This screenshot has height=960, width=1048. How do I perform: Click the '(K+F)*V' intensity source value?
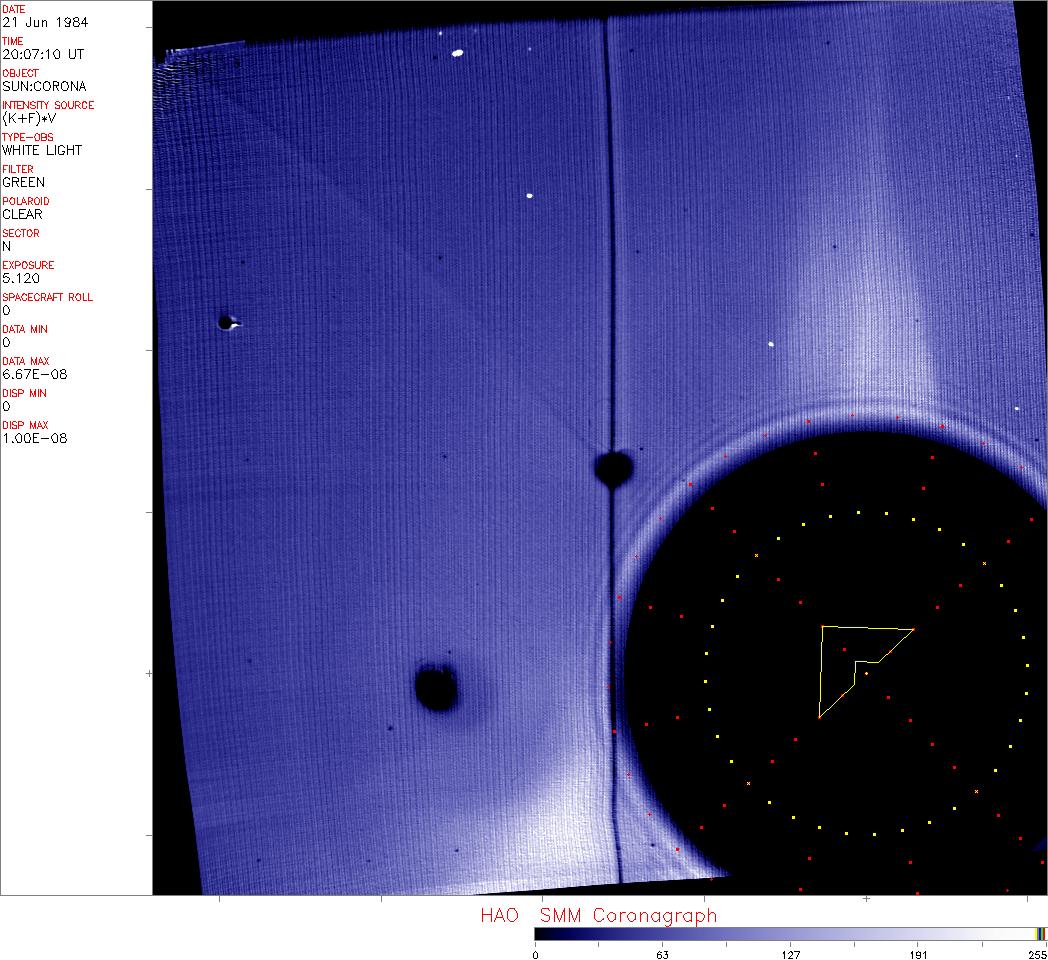[29, 118]
